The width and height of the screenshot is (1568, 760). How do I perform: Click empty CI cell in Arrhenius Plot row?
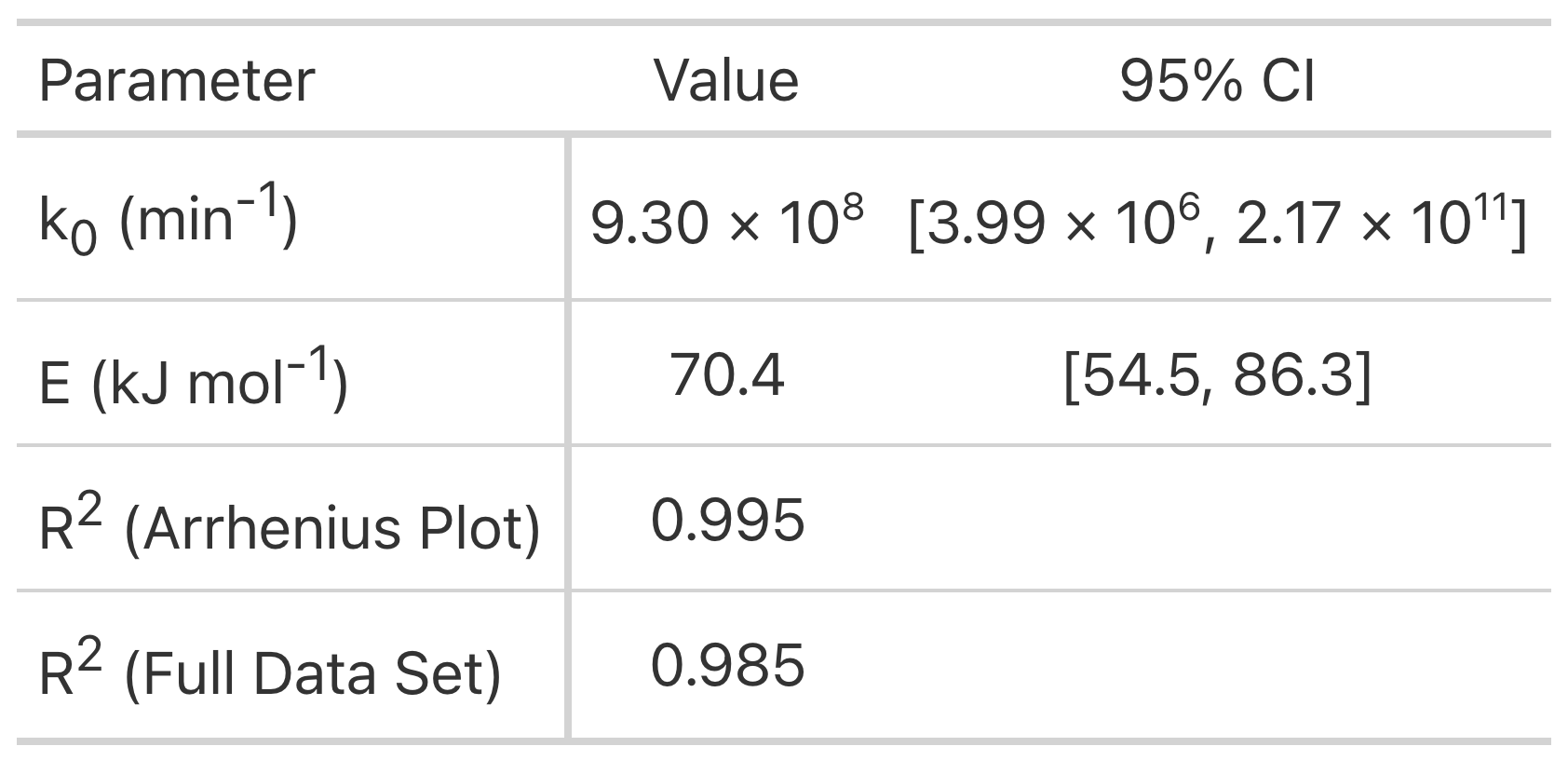[1218, 518]
